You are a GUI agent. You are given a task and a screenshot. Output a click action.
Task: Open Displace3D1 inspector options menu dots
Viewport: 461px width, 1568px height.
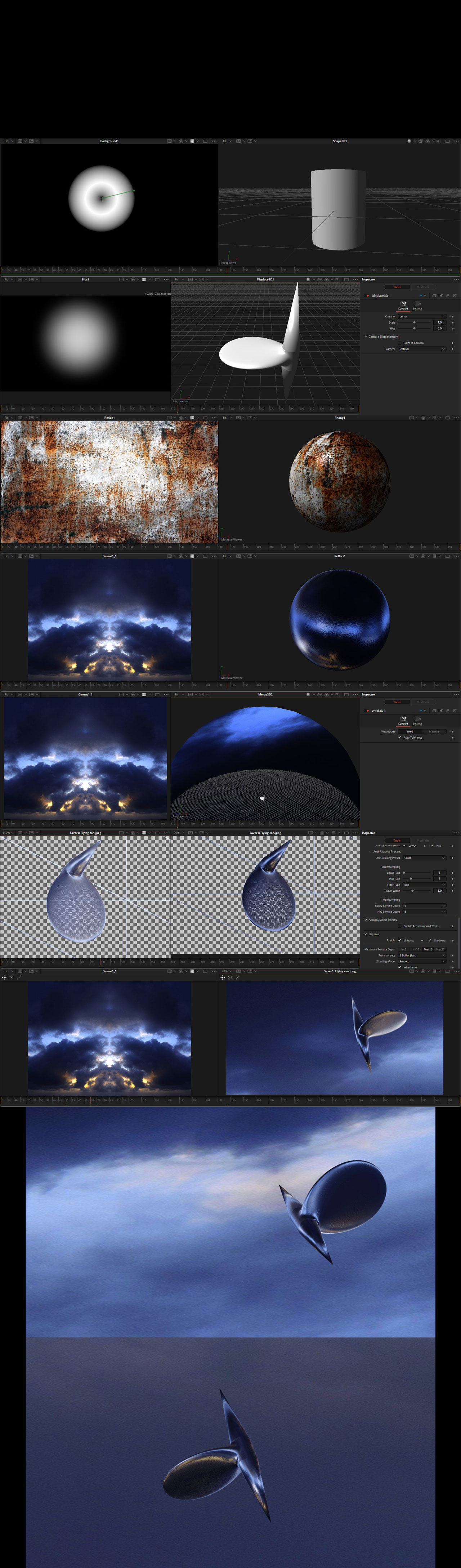coord(456,279)
